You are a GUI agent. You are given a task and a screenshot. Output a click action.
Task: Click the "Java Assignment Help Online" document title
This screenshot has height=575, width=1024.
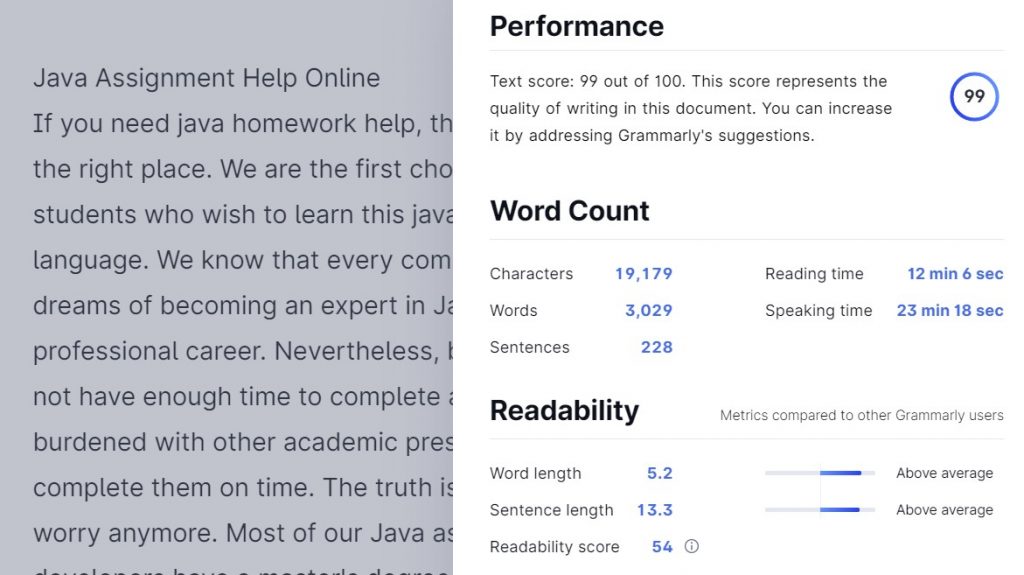pyautogui.click(x=206, y=78)
